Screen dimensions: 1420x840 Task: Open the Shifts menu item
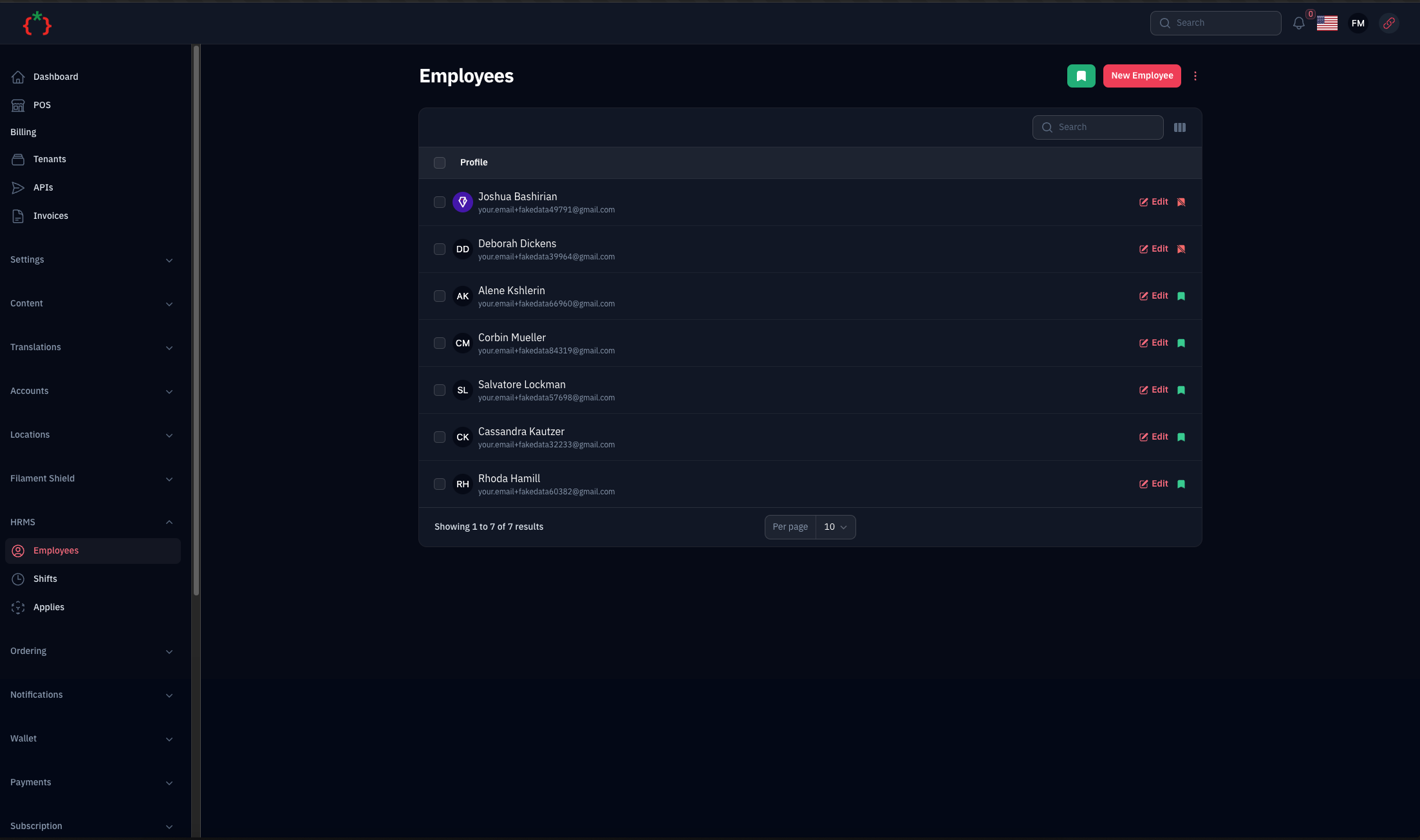[44, 579]
